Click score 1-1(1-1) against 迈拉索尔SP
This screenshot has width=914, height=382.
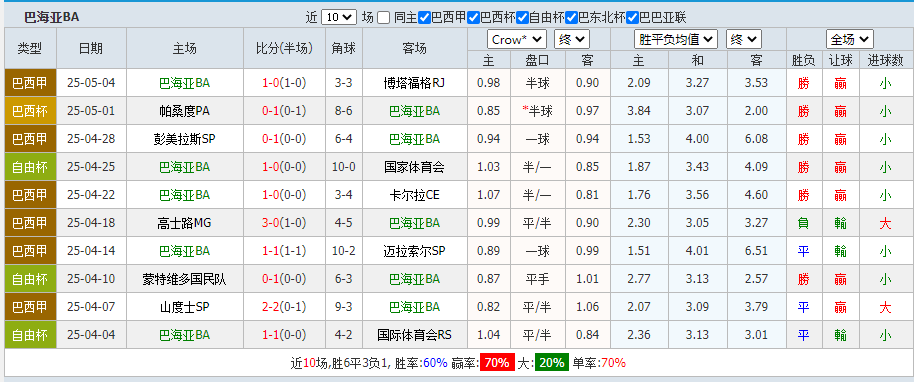[284, 251]
